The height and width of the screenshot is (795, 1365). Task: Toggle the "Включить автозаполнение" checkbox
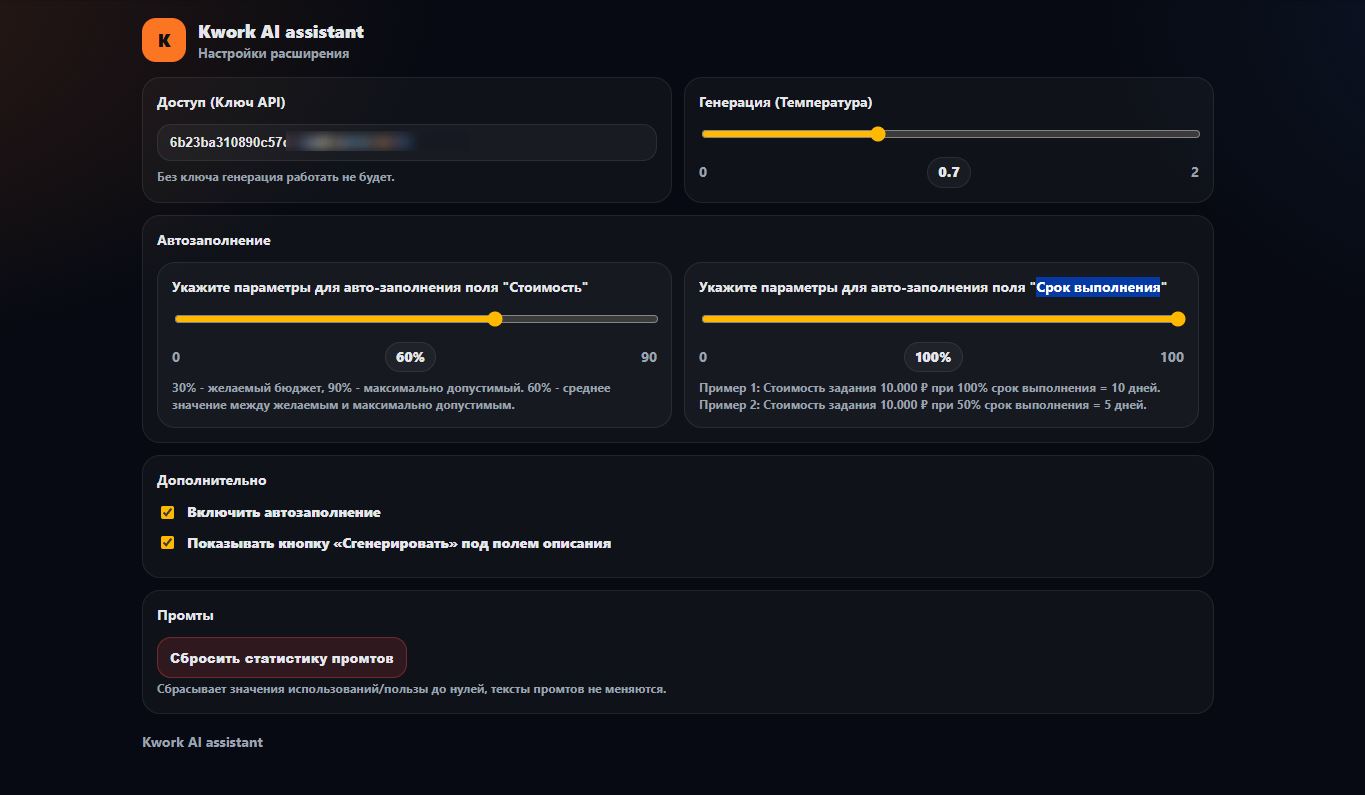pos(168,513)
